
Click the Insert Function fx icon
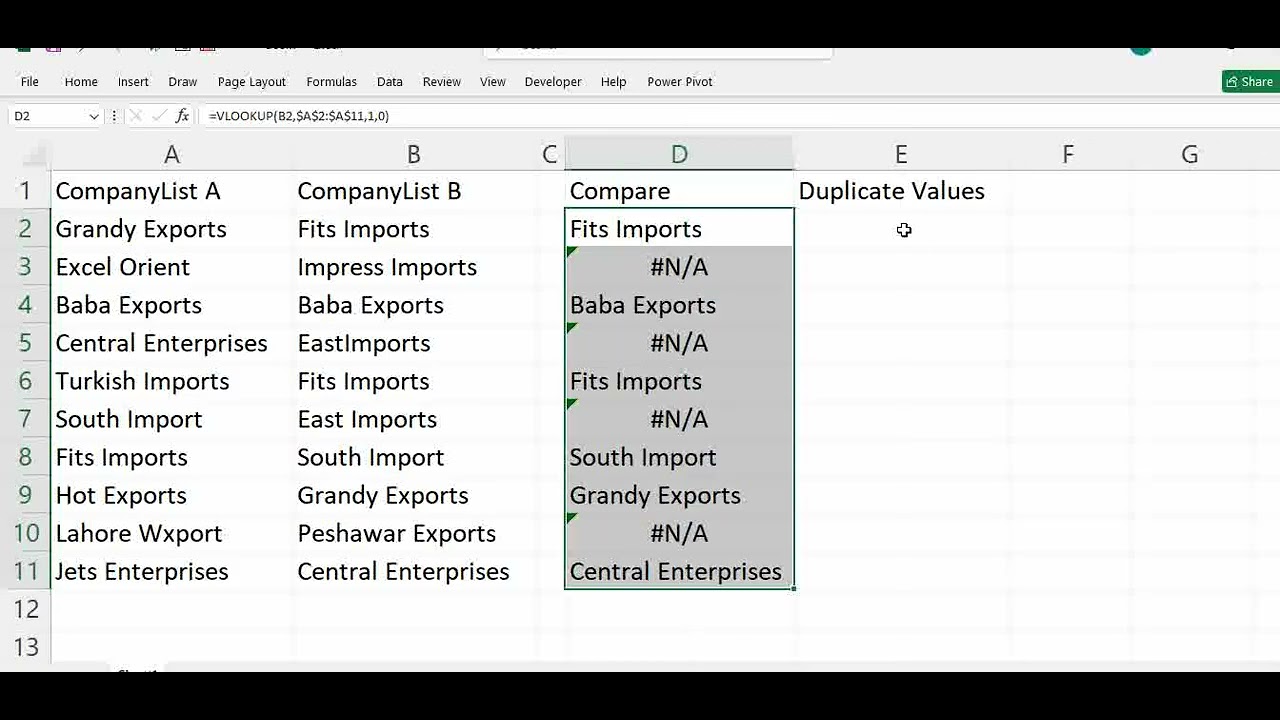[x=182, y=116]
